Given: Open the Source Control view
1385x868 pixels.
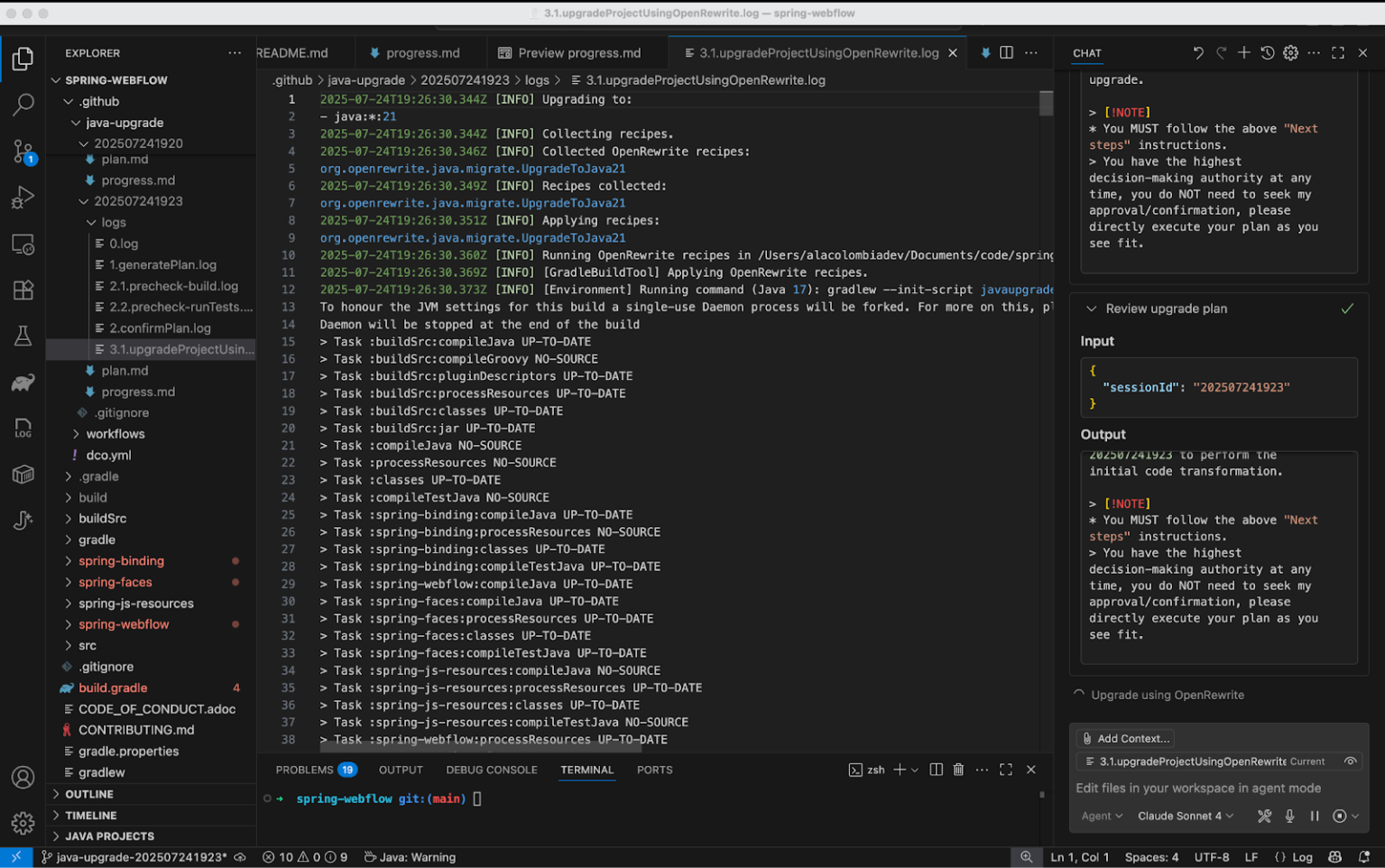Looking at the screenshot, I should coord(23,152).
